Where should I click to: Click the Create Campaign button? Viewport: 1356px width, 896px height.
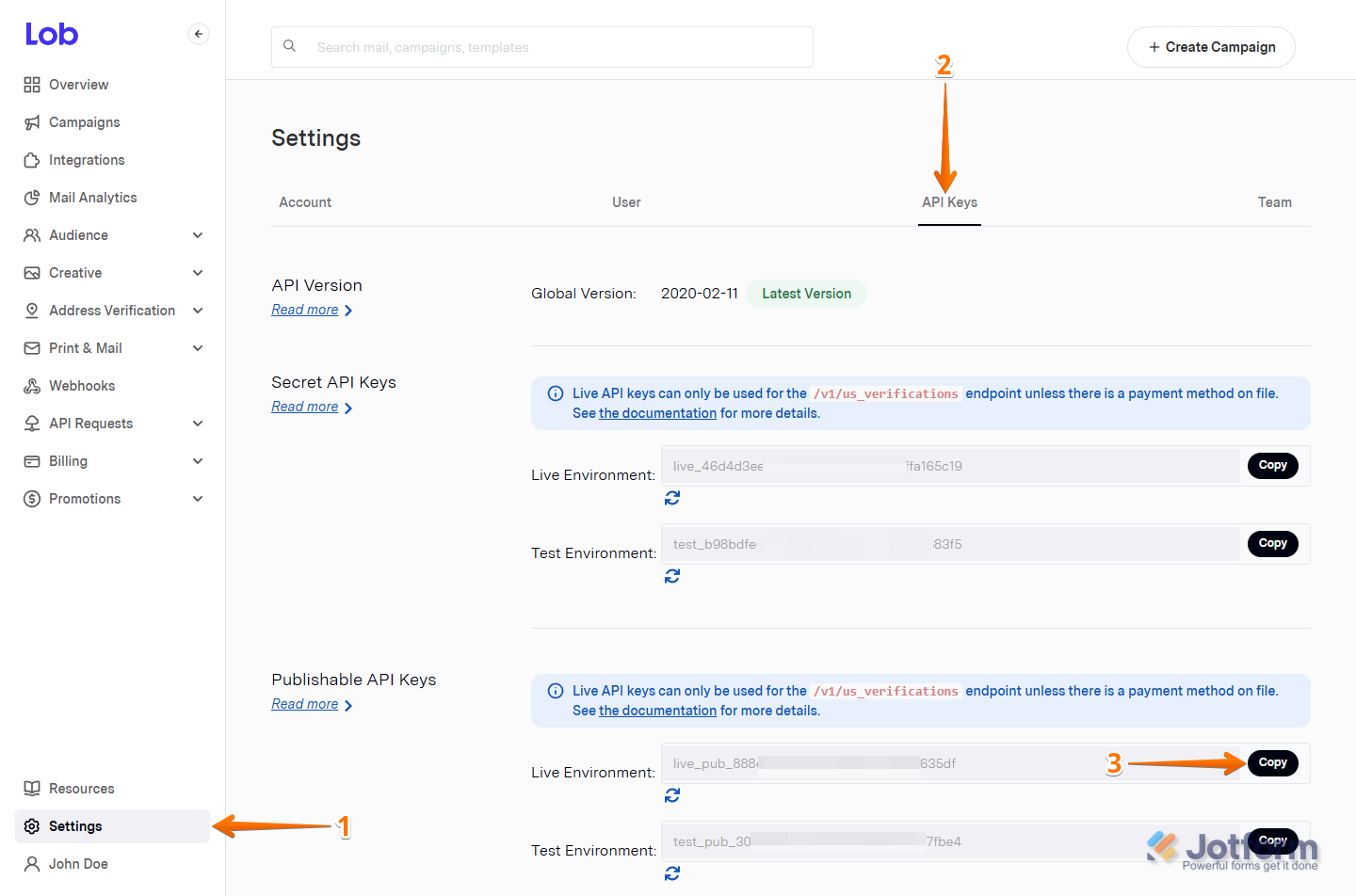pos(1211,46)
